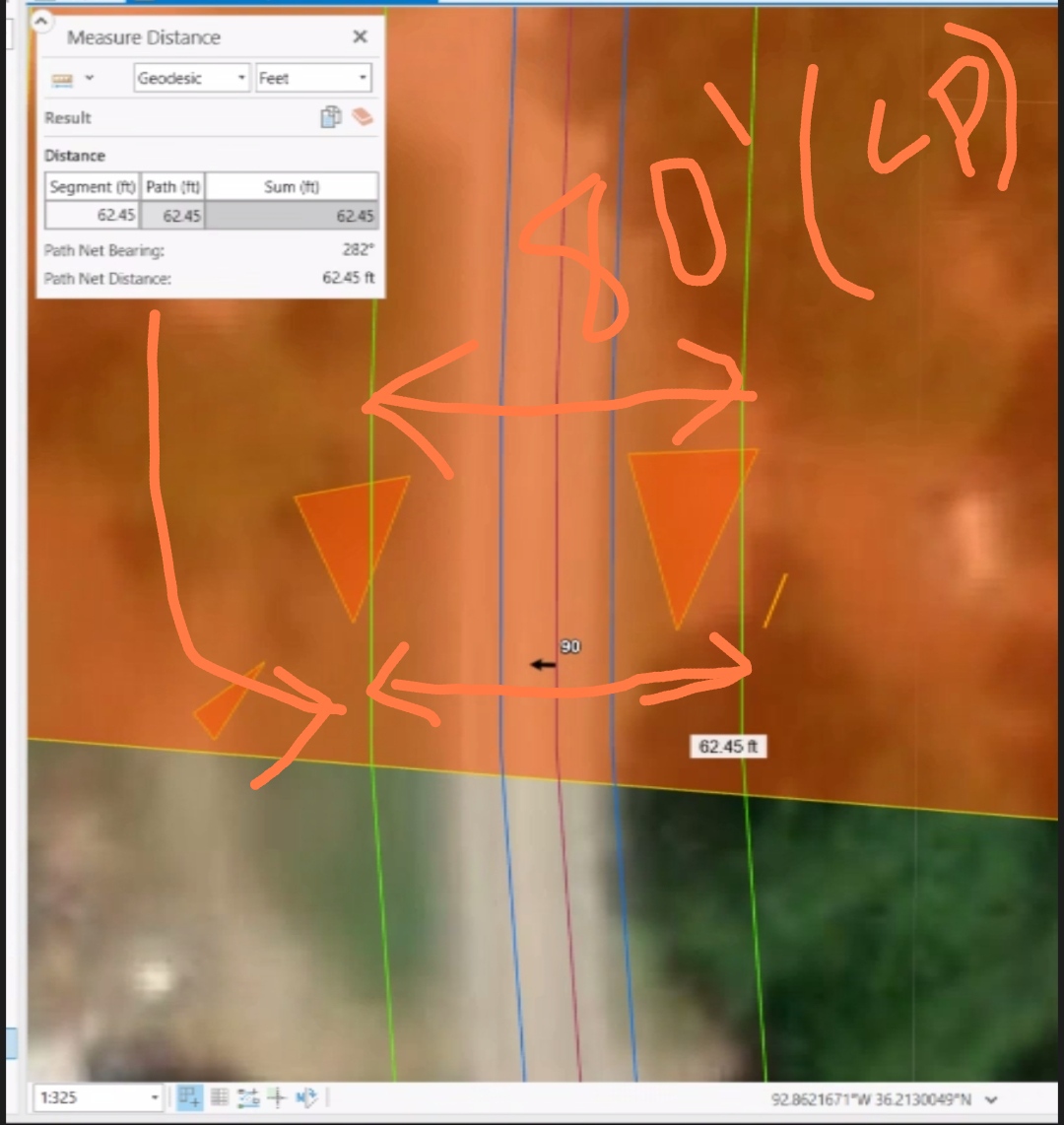Screen dimensions: 1064x1125
Task: Click the Path (ft) column header
Action: (x=172, y=186)
